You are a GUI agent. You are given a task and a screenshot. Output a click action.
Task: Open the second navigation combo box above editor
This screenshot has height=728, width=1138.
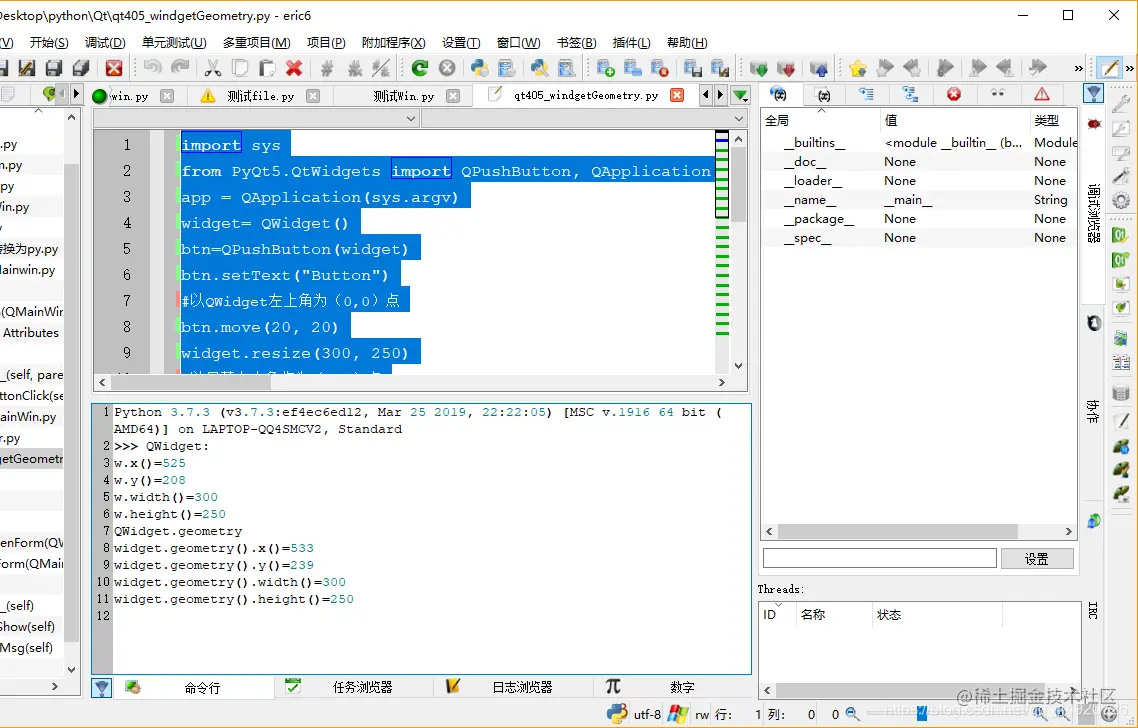584,118
